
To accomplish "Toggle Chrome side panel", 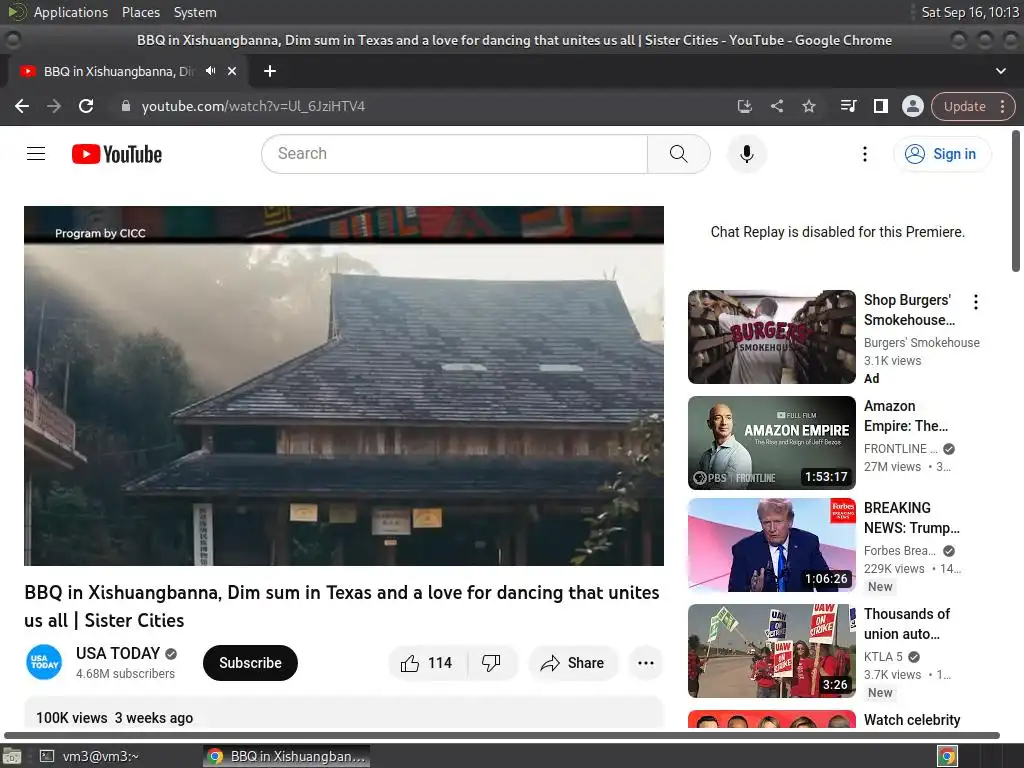I will point(880,106).
